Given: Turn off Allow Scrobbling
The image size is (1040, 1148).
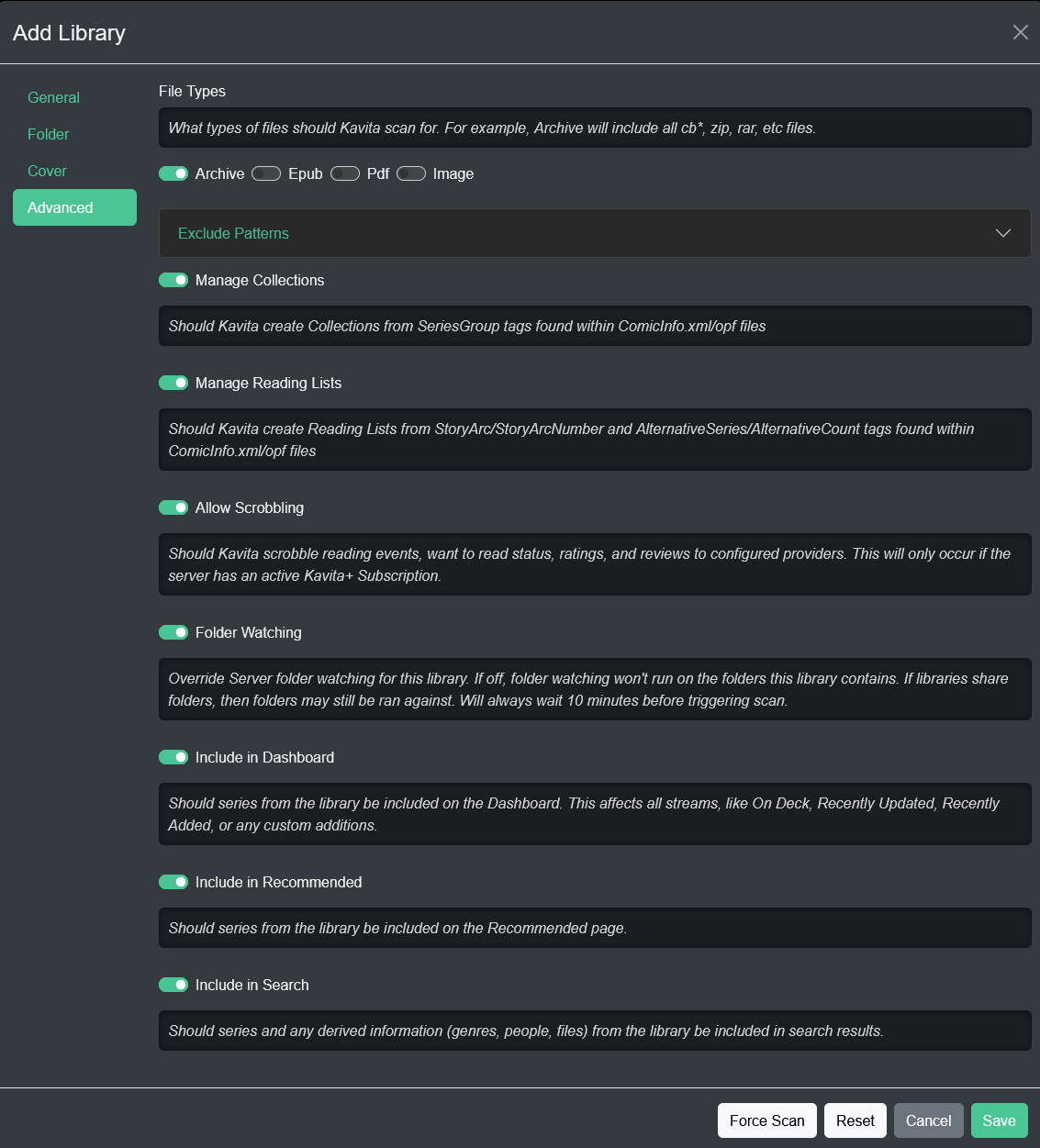Looking at the screenshot, I should coord(173,508).
